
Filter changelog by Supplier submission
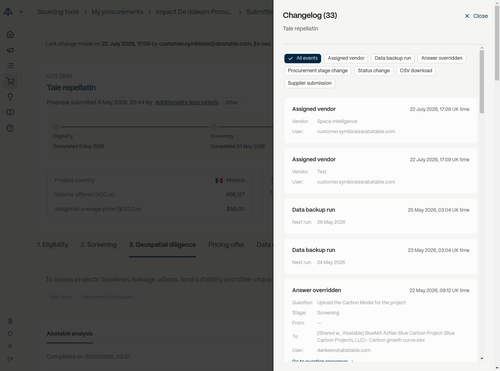[310, 83]
